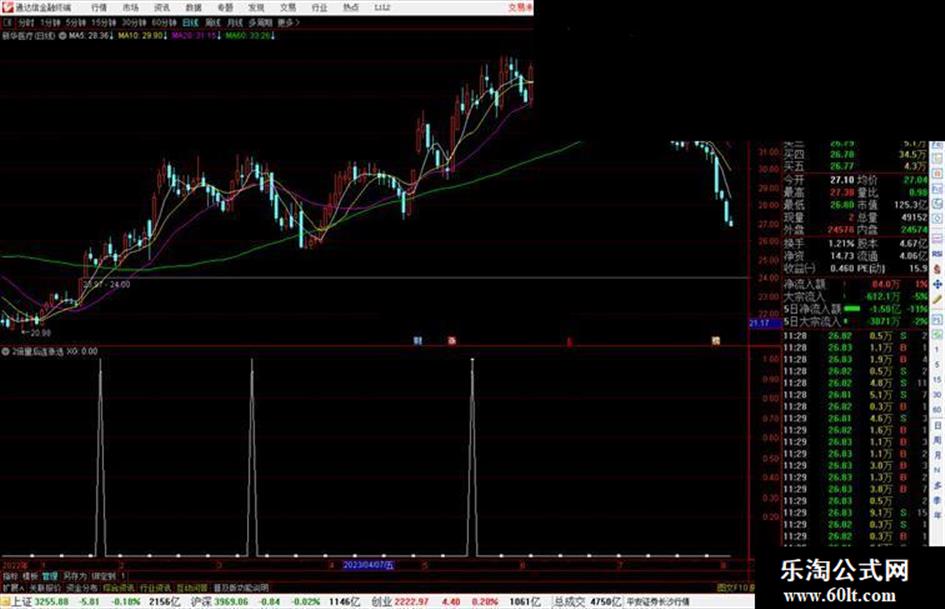Select the 周线 weekly period
945x609 pixels.
click(213, 22)
